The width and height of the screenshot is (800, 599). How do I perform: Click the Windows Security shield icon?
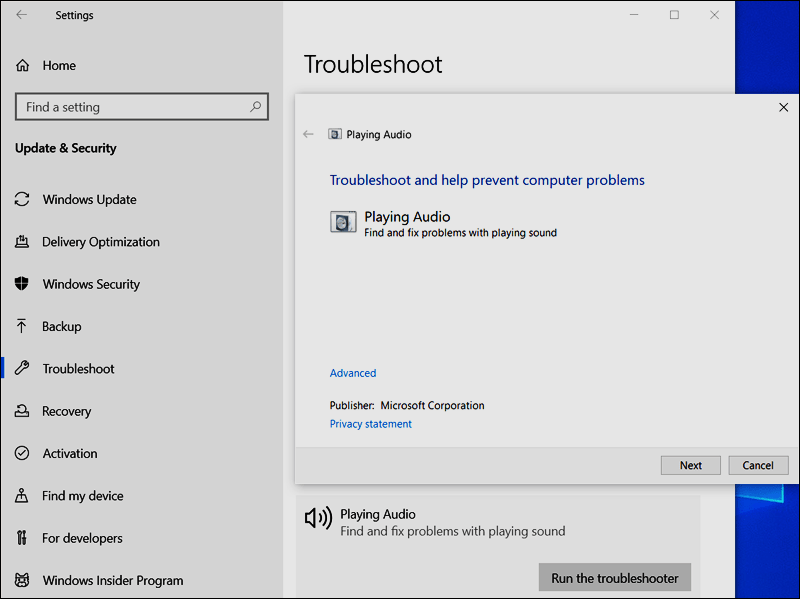pyautogui.click(x=22, y=284)
